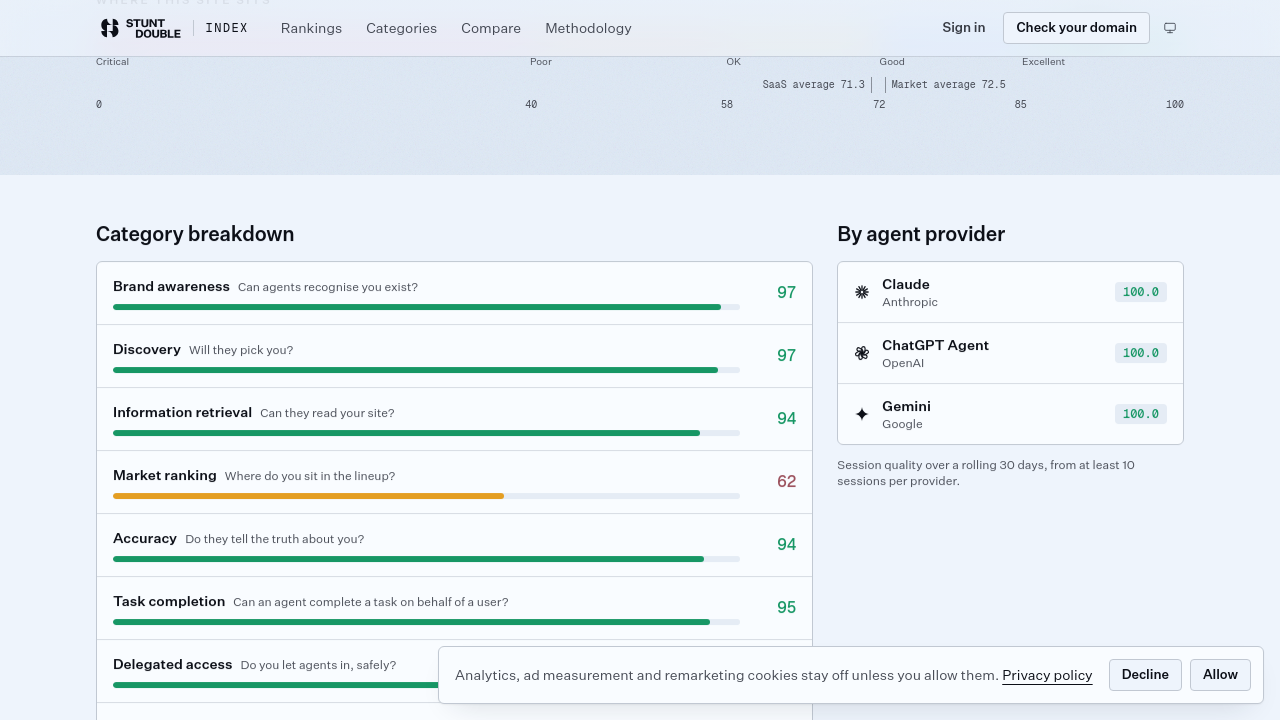Toggle the display theme monitor icon
The height and width of the screenshot is (720, 1280).
point(1170,28)
